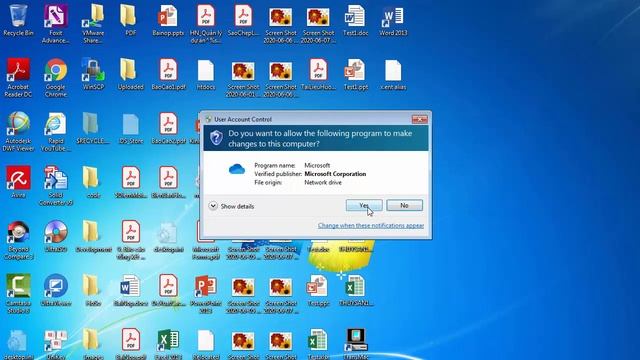Select the Acrobat Reader DC shortcut
The height and width of the screenshot is (360, 640).
[18, 78]
